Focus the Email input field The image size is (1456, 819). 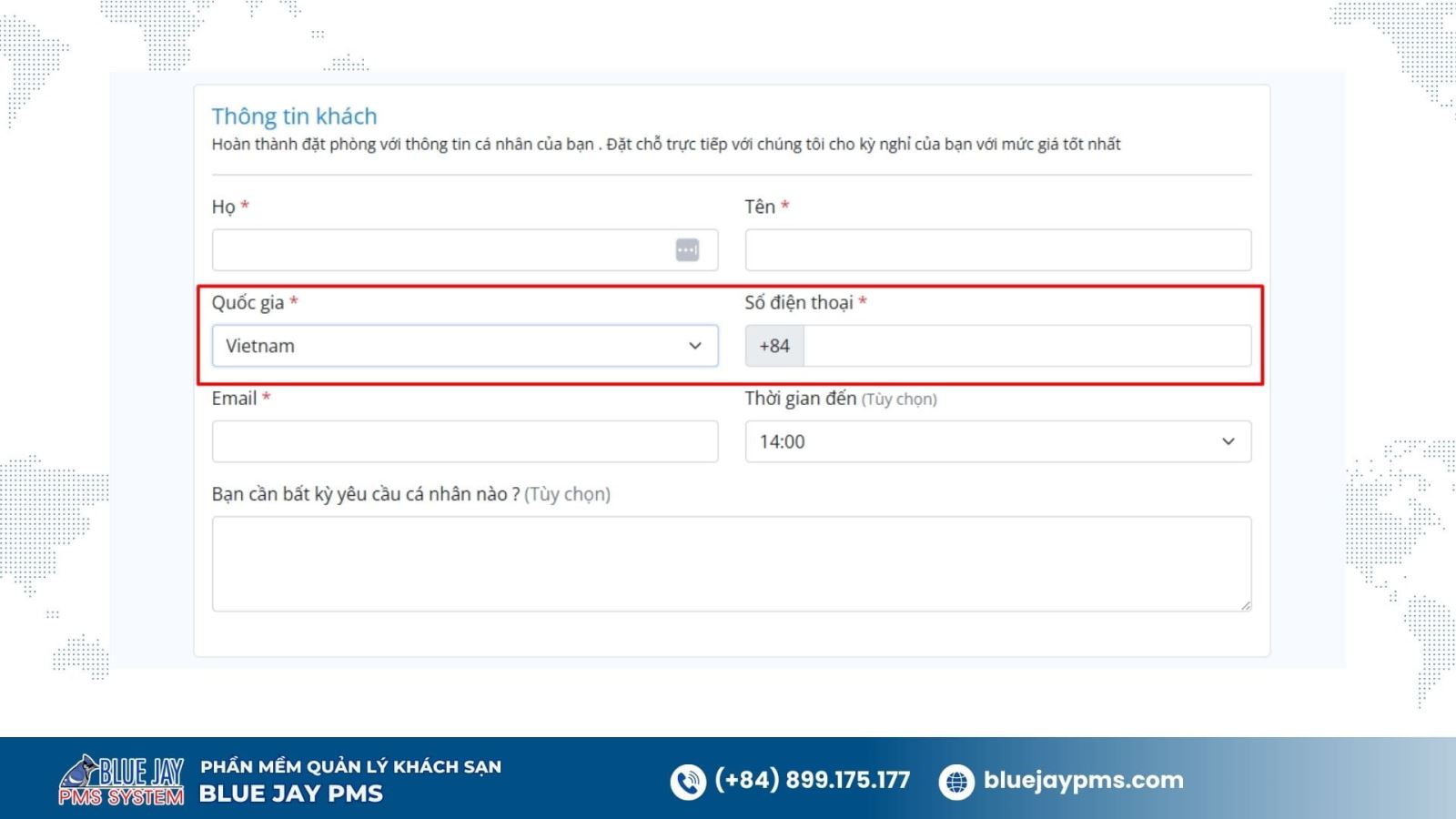pyautogui.click(x=464, y=441)
